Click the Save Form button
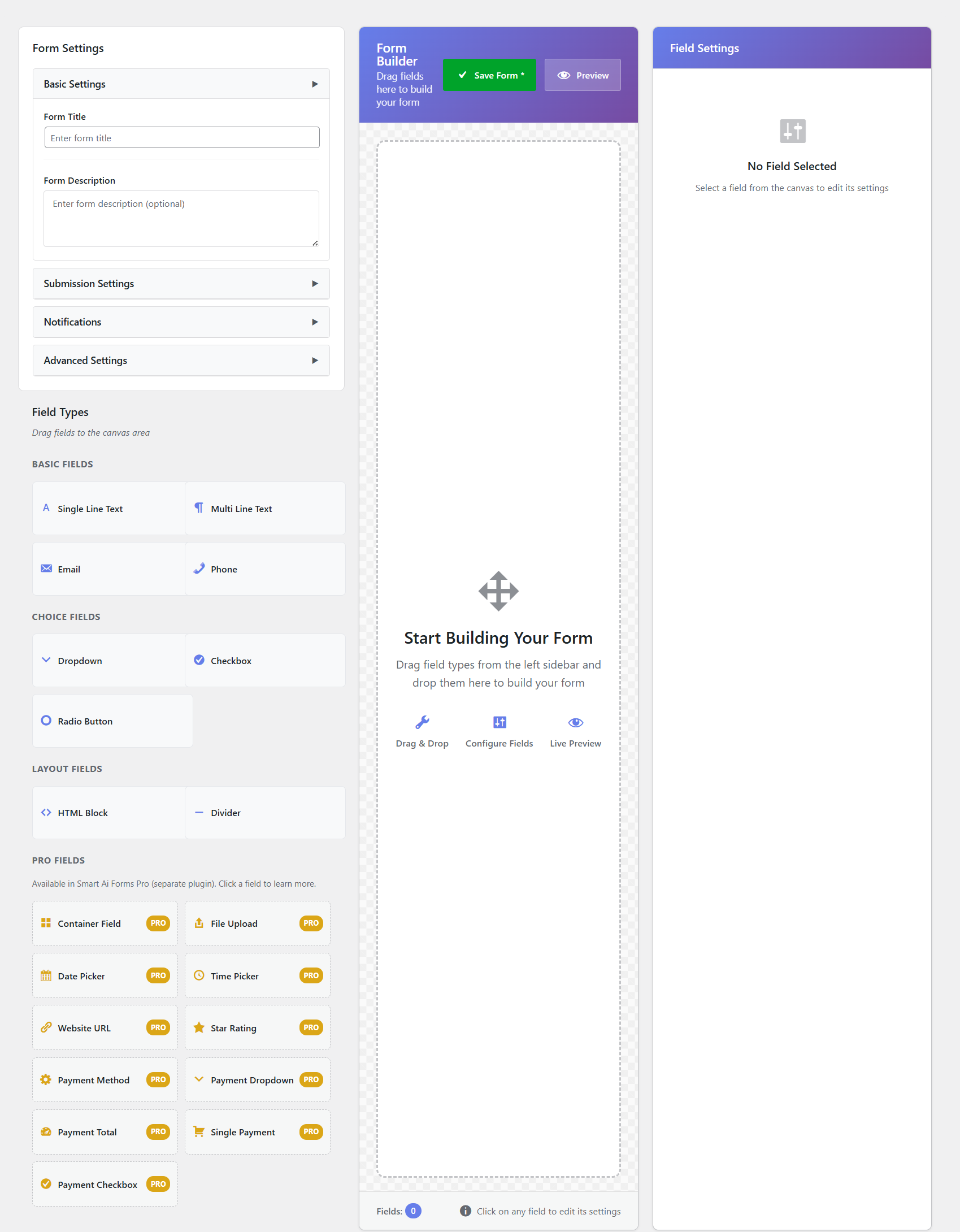 click(489, 75)
